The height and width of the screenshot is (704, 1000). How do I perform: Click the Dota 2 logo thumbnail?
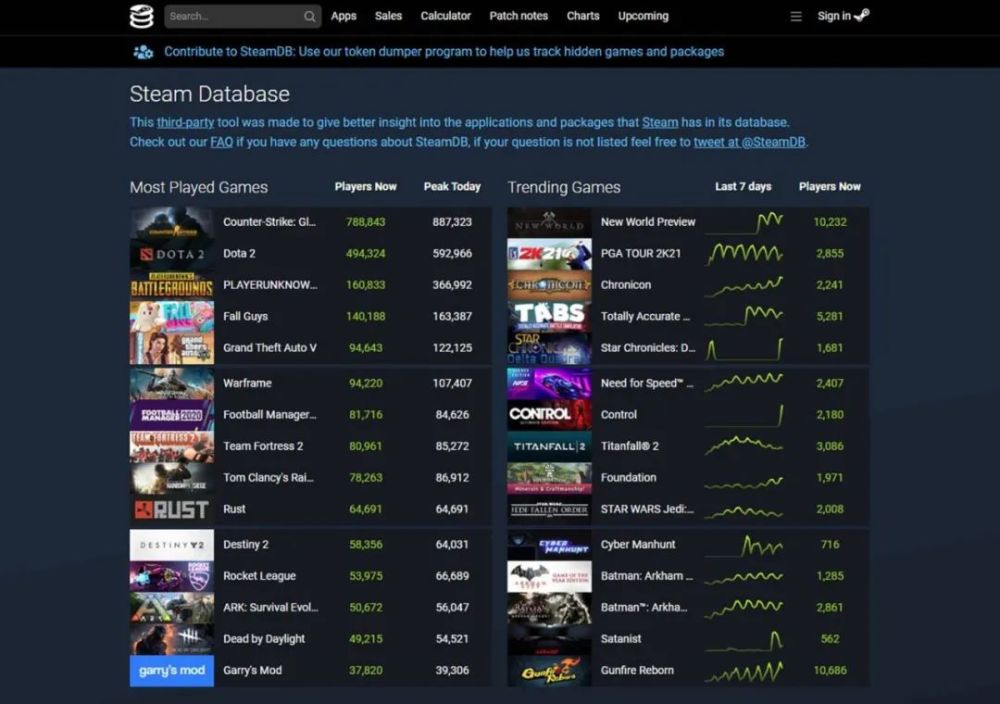[x=172, y=254]
